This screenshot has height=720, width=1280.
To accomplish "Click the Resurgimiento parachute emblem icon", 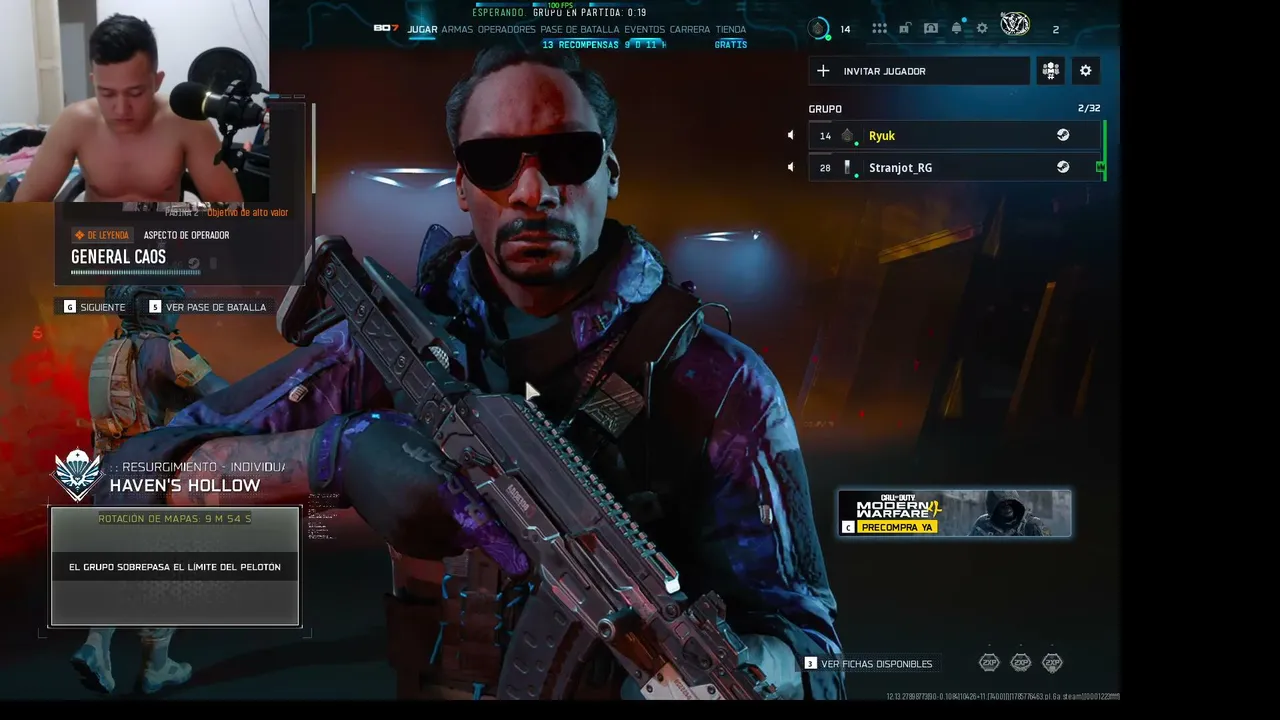I will (x=78, y=474).
